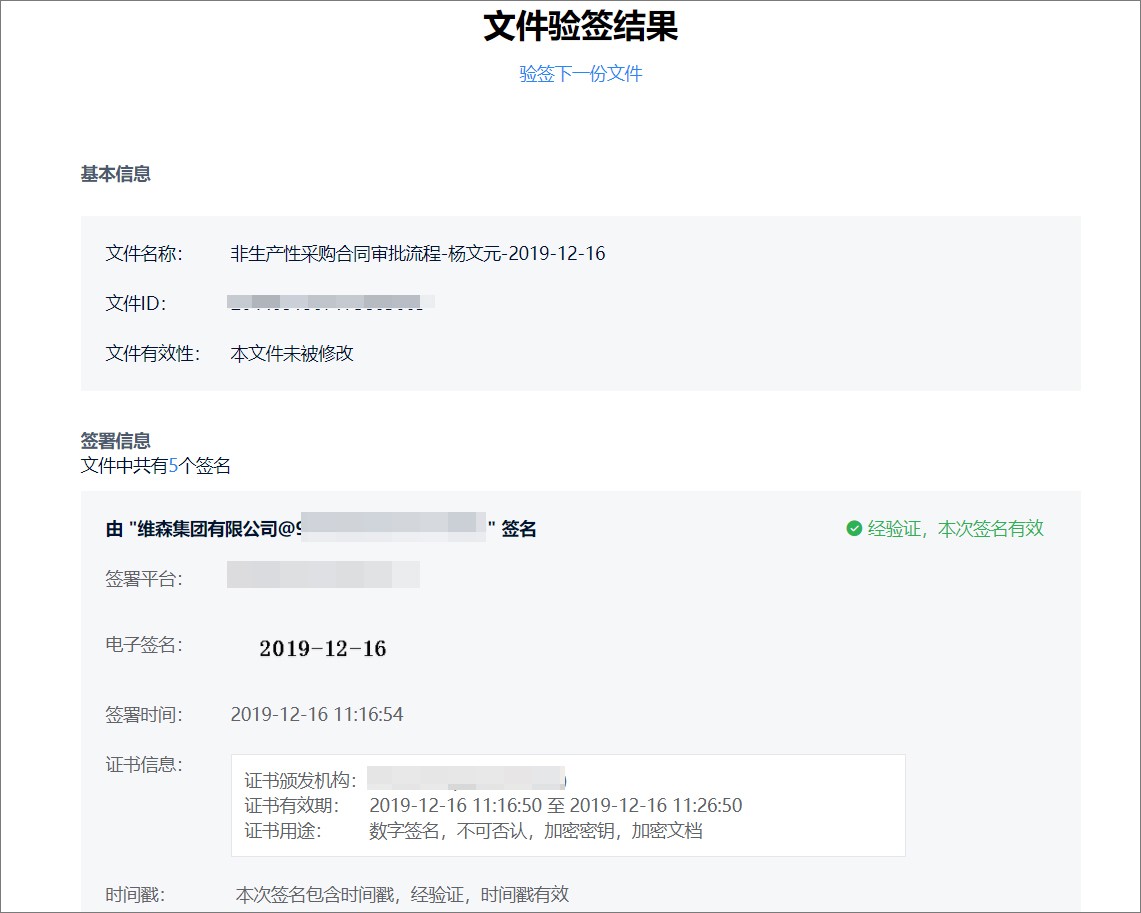Image resolution: width=1141 pixels, height=913 pixels.
Task: Click the 签署平台 label
Action: click(x=144, y=579)
